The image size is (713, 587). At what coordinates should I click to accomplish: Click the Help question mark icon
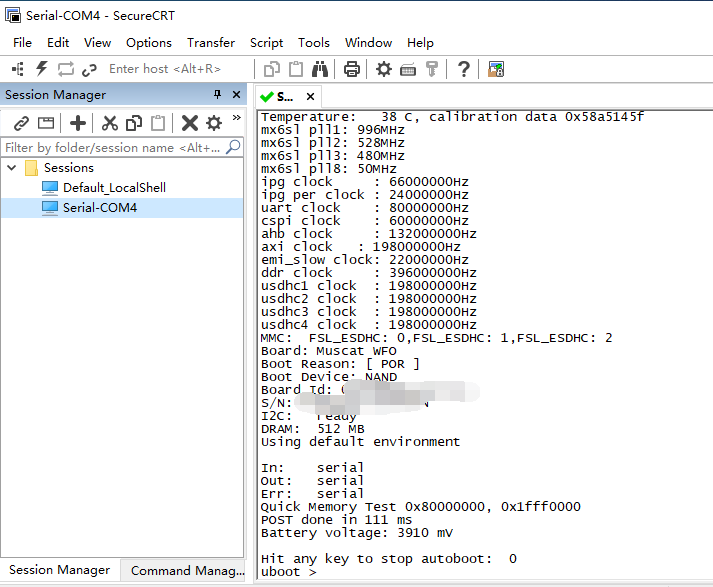[x=464, y=69]
